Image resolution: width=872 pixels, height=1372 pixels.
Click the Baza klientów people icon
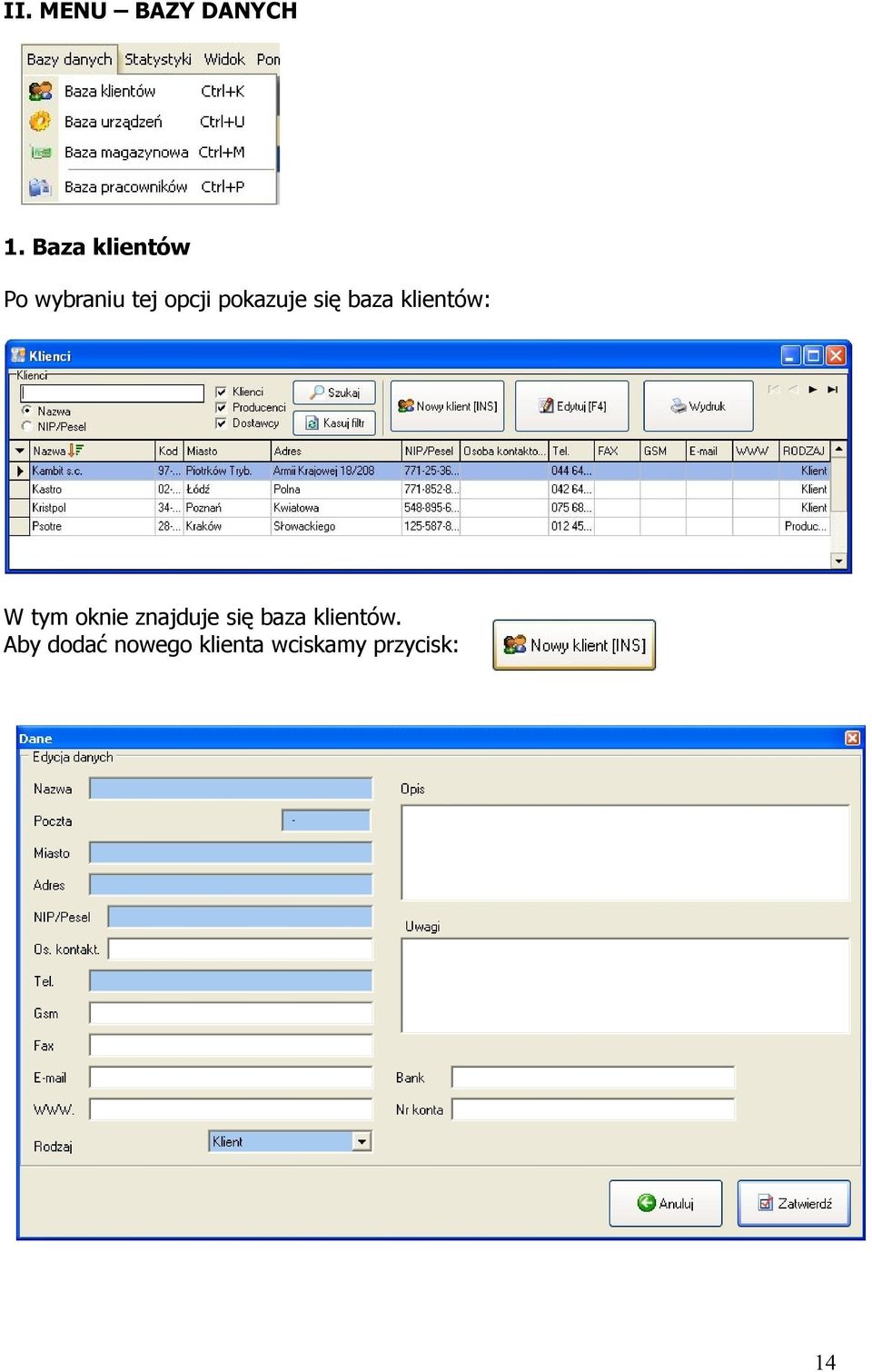(40, 91)
